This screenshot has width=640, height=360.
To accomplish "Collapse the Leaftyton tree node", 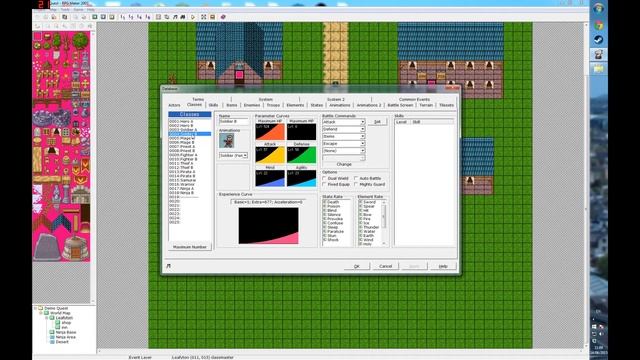I will pyautogui.click(x=47, y=318).
